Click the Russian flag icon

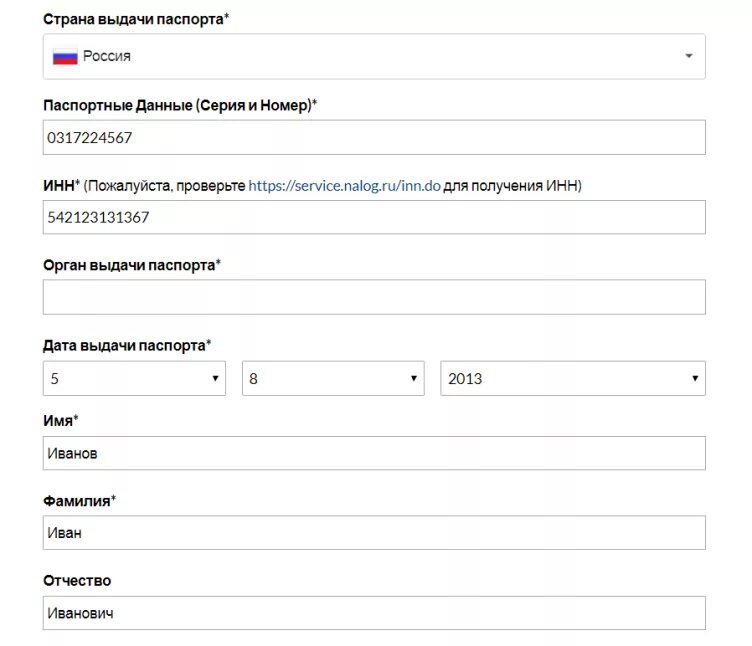pos(65,57)
